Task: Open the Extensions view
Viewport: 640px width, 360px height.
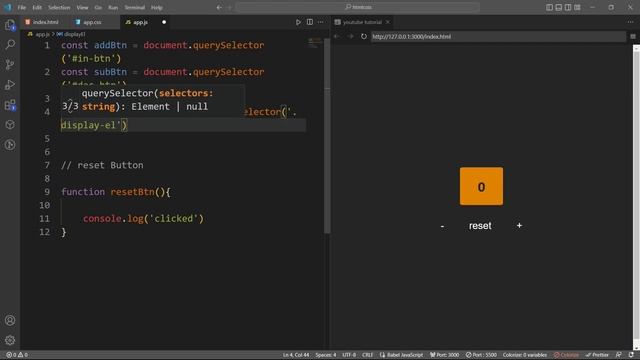Action: pos(10,105)
